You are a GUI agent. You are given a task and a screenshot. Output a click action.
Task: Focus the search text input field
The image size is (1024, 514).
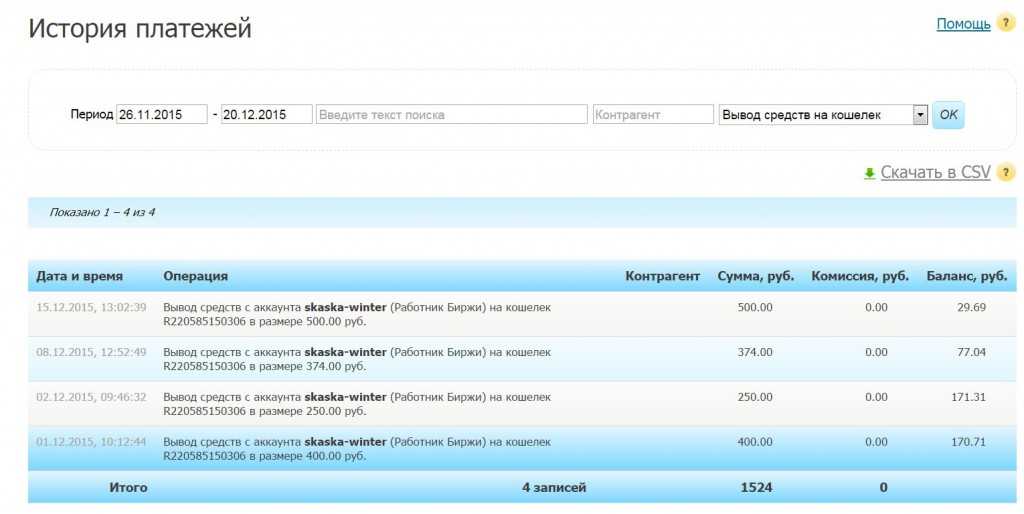pyautogui.click(x=452, y=115)
